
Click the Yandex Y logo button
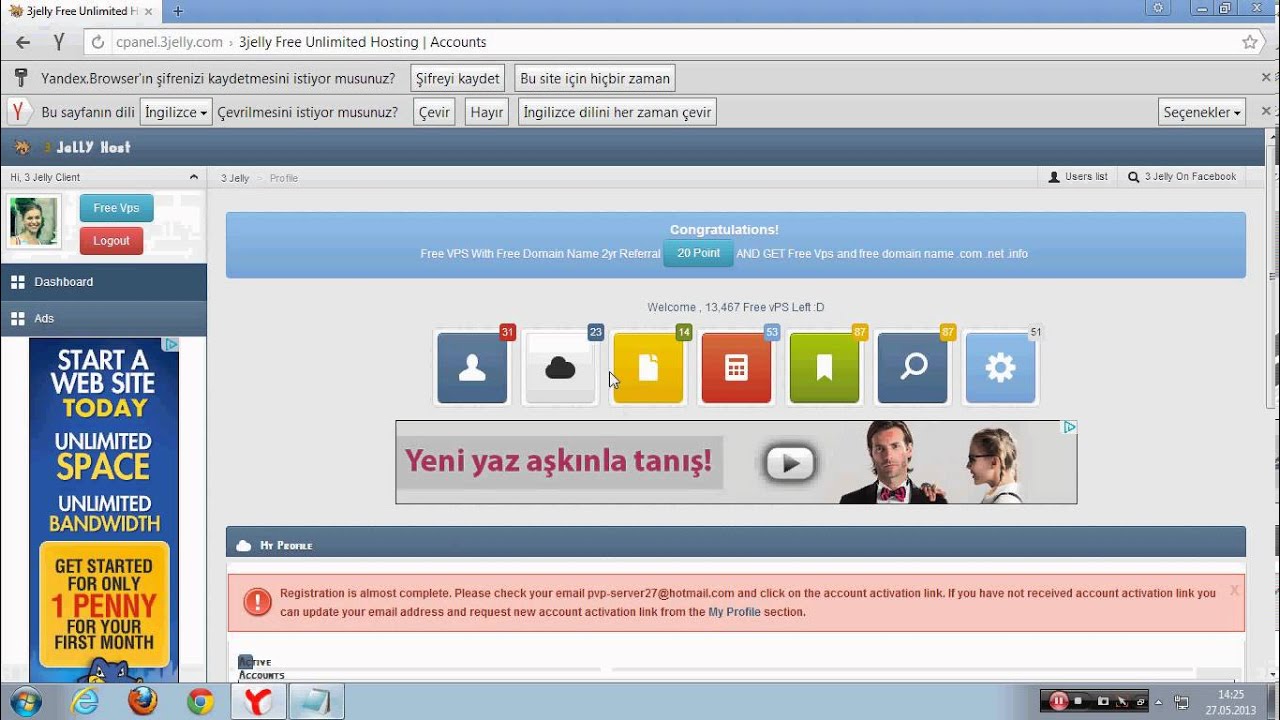(59, 42)
